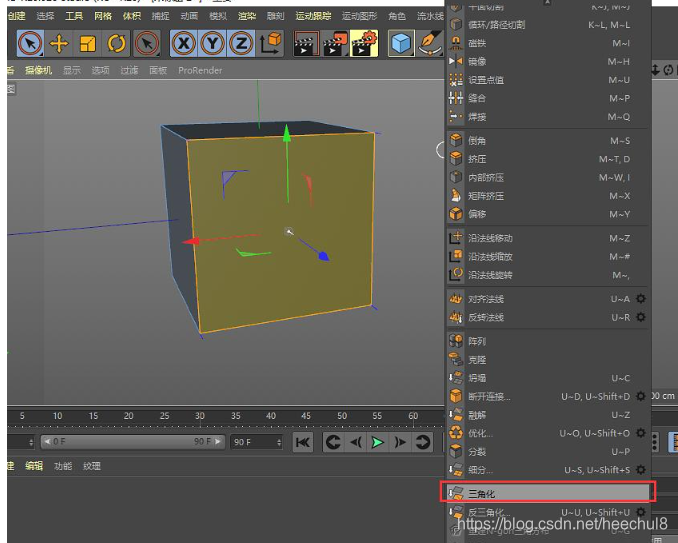
Task: Choose 矩阵挤压 menu entry
Action: pyautogui.click(x=548, y=196)
